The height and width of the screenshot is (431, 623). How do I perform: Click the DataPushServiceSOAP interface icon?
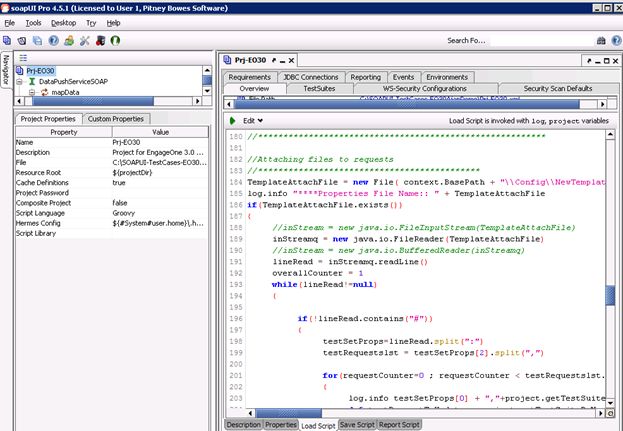(x=32, y=81)
